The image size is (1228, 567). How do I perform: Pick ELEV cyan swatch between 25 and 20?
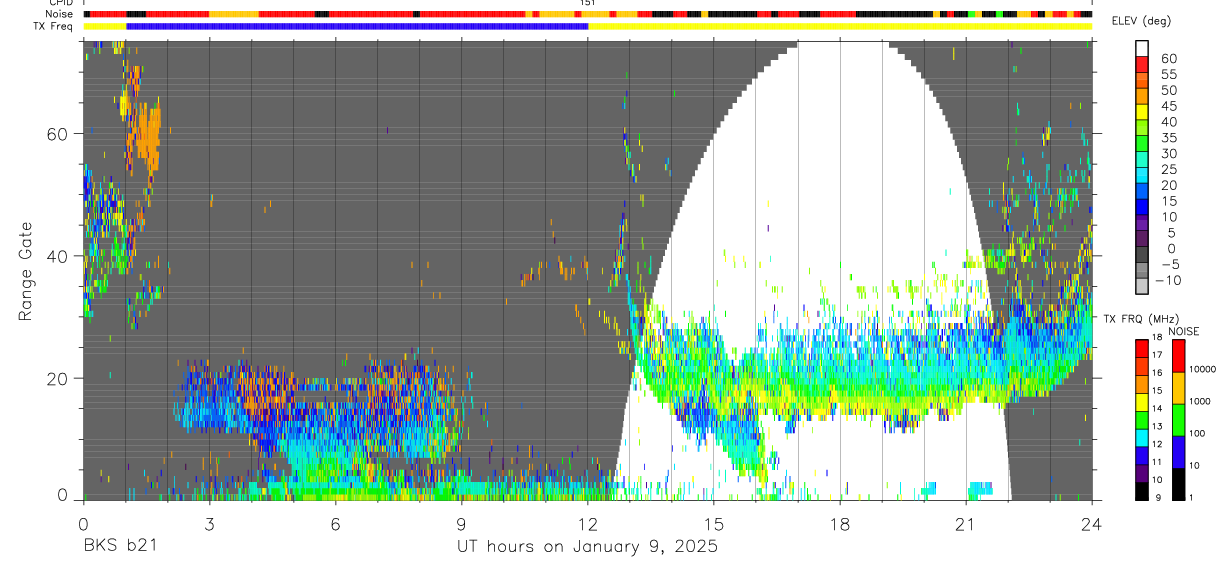click(x=1142, y=177)
